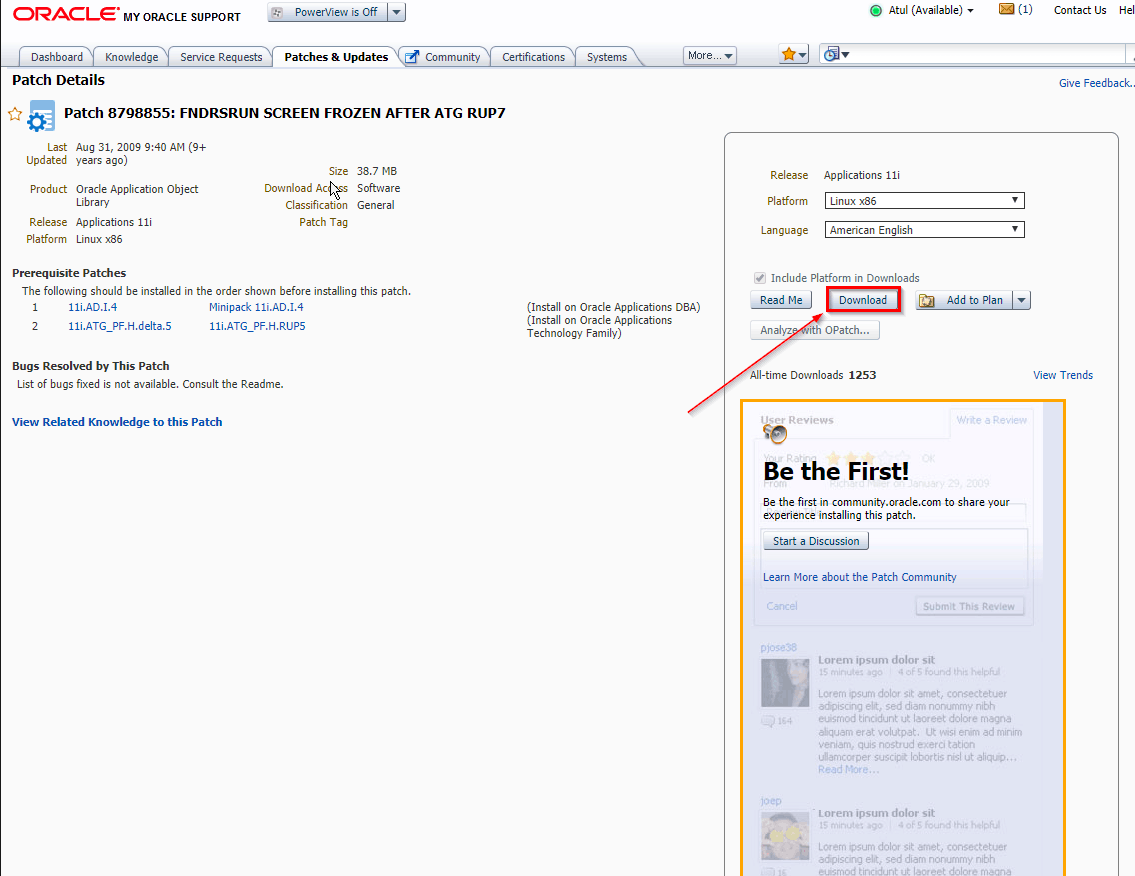This screenshot has width=1135, height=876.
Task: Expand the PowerView dropdown arrow
Action: (397, 12)
